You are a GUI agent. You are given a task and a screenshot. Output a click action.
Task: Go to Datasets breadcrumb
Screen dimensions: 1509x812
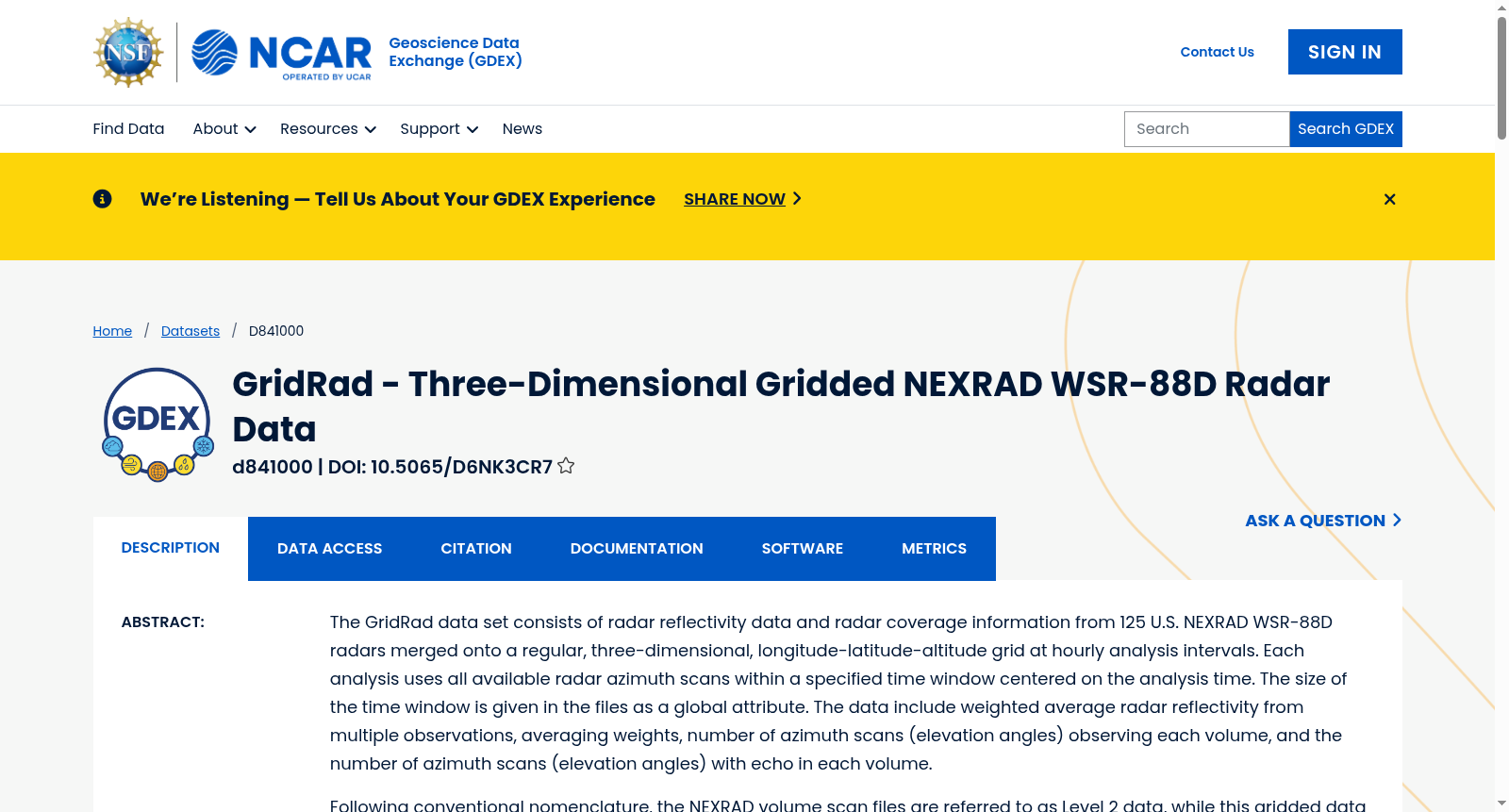coord(191,331)
